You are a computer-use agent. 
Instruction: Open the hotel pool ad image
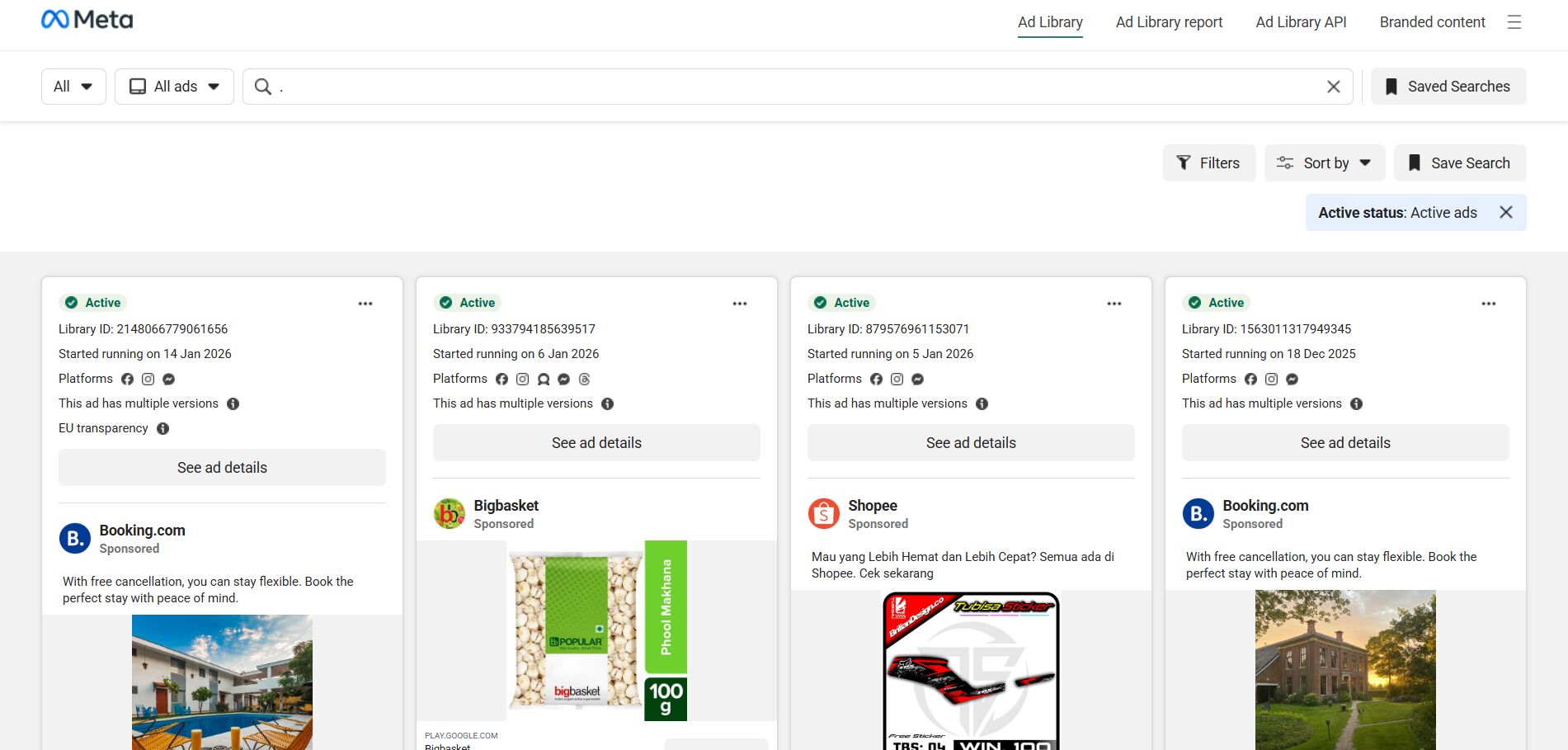(x=222, y=682)
